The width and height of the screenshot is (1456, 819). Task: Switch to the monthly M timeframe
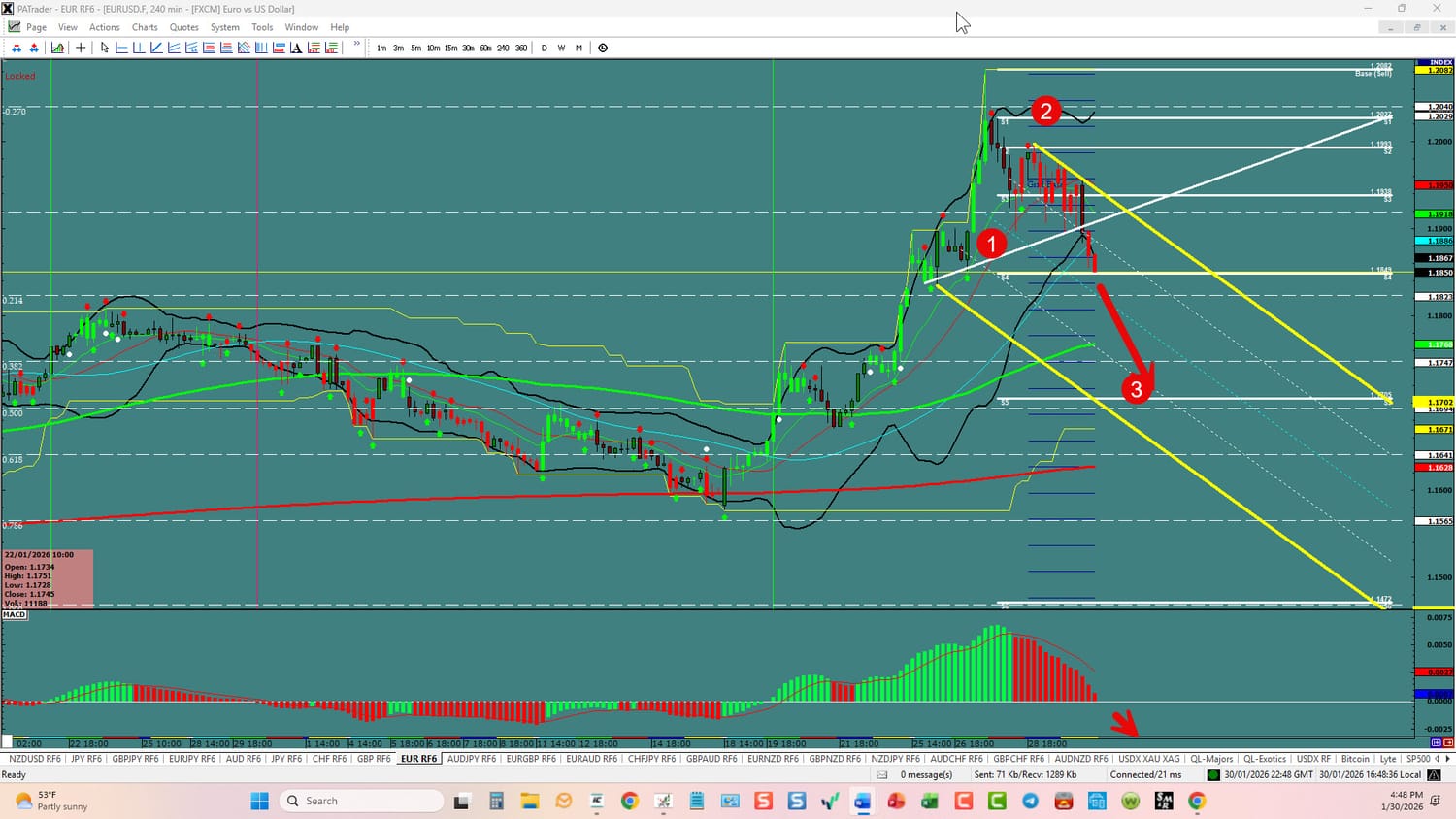[x=579, y=48]
